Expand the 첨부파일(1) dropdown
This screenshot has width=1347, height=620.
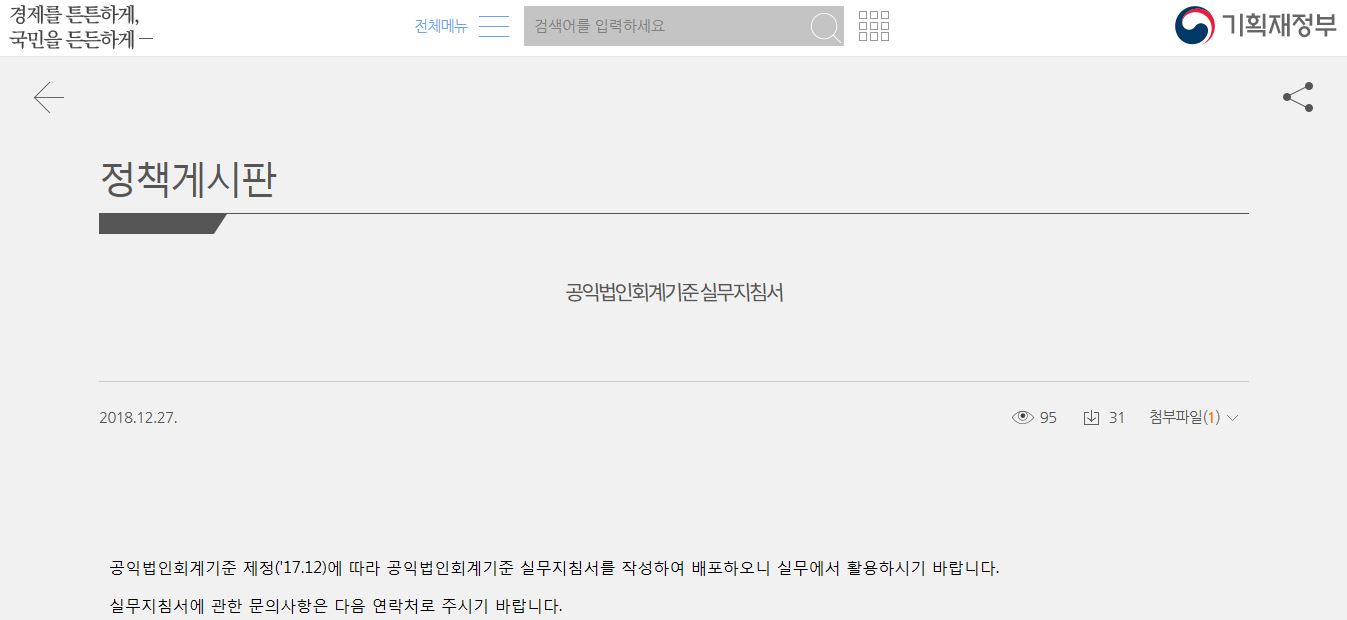pyautogui.click(x=1194, y=418)
